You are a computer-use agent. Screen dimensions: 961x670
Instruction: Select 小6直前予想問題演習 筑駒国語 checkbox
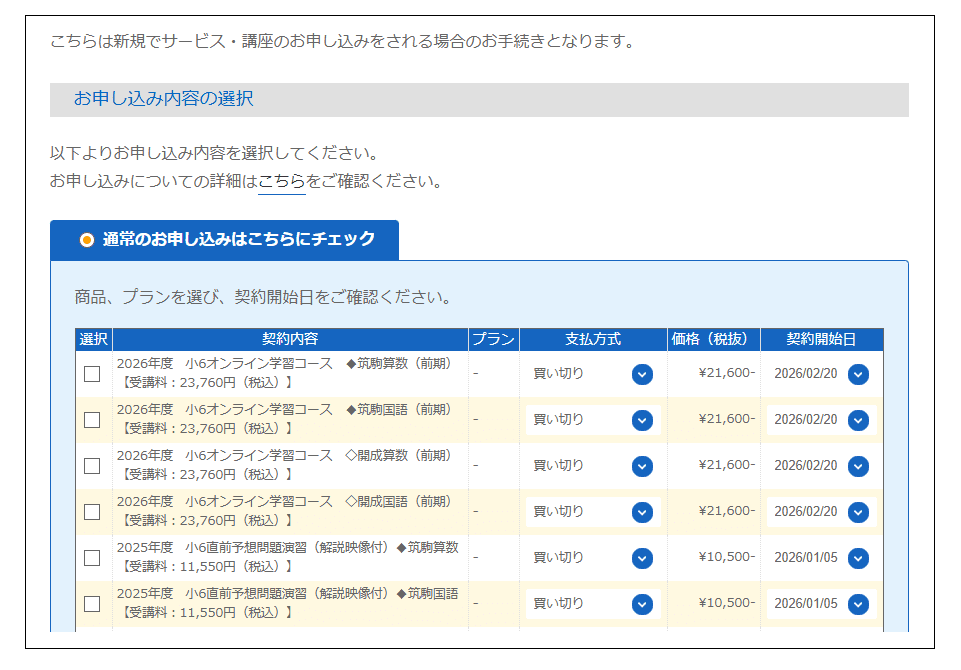click(92, 604)
